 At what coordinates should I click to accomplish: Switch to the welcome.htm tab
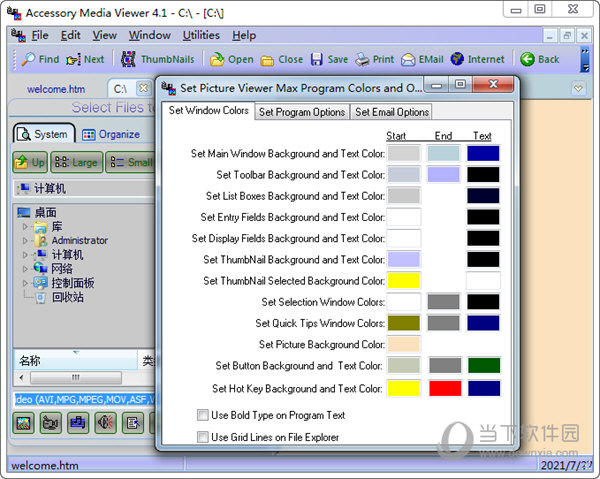click(x=56, y=89)
